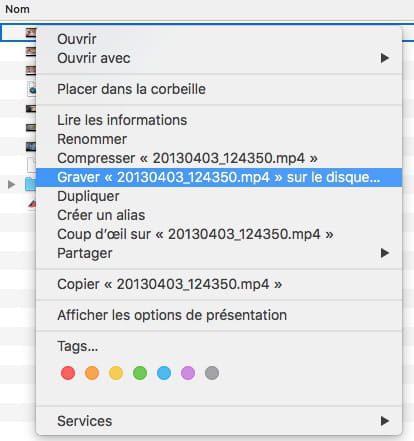
Task: Click Graver sur le disque option
Action: click(x=219, y=177)
